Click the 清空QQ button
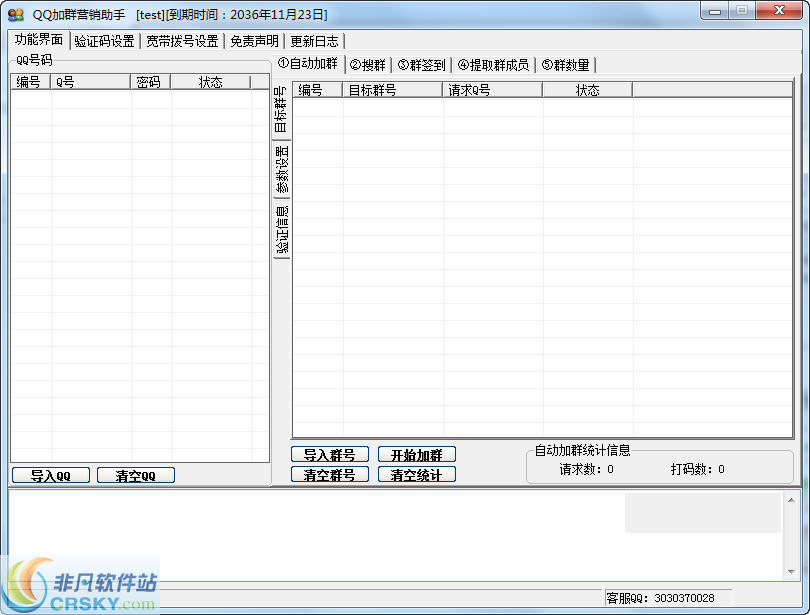The image size is (810, 615). click(x=136, y=475)
